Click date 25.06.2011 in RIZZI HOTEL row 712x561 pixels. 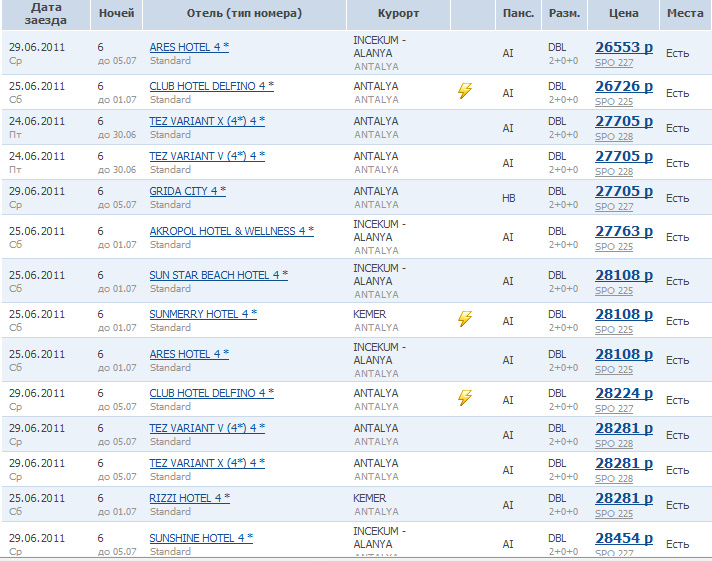coord(37,498)
